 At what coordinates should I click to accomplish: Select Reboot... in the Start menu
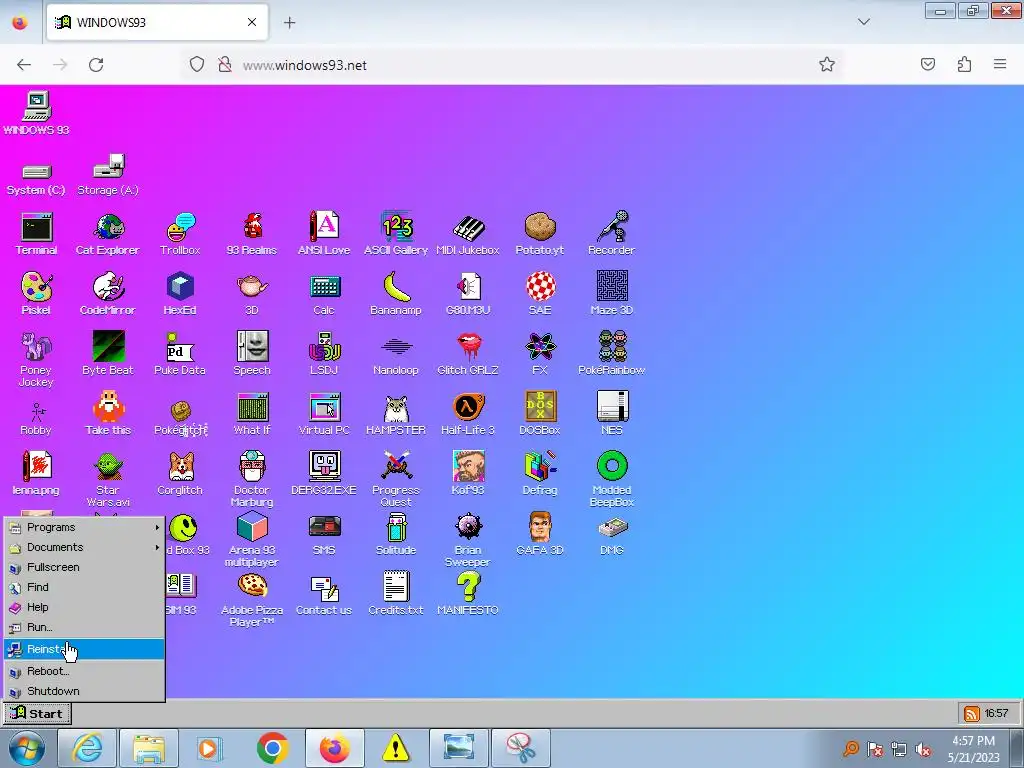coord(84,671)
